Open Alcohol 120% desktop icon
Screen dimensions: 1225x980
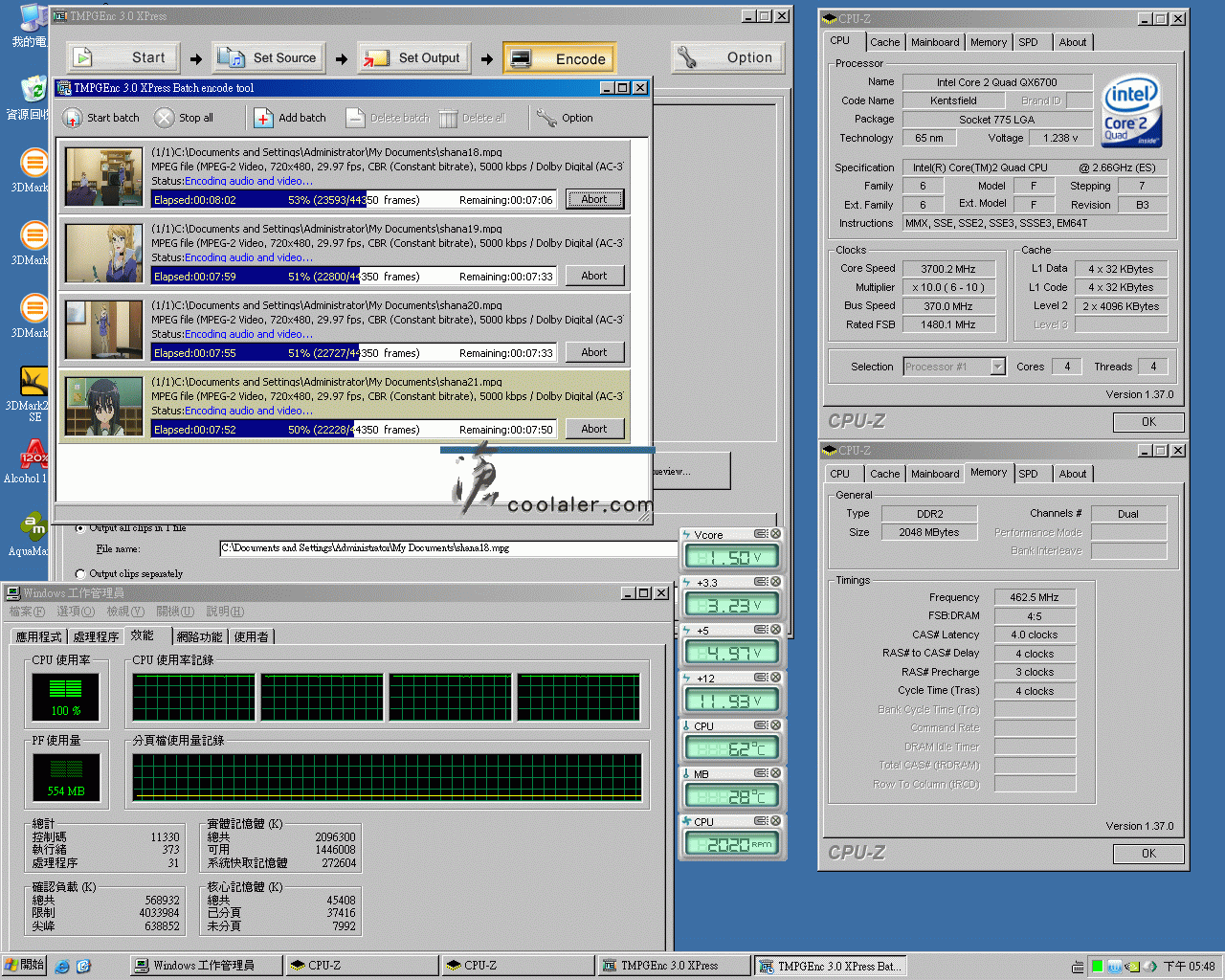29,462
